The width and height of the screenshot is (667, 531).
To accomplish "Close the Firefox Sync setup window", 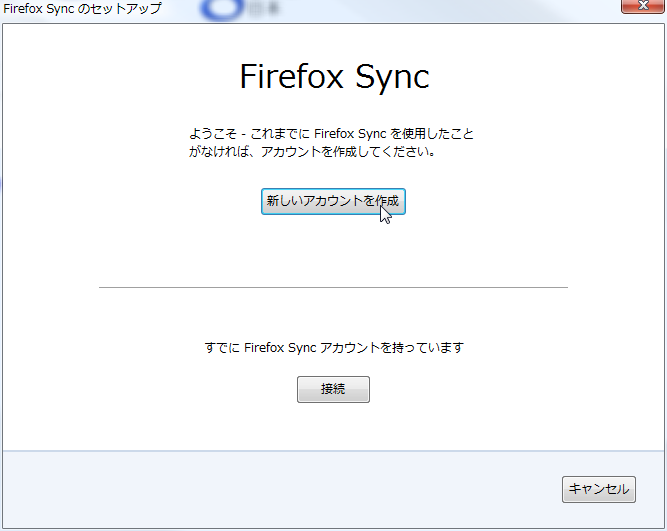I will [x=642, y=6].
